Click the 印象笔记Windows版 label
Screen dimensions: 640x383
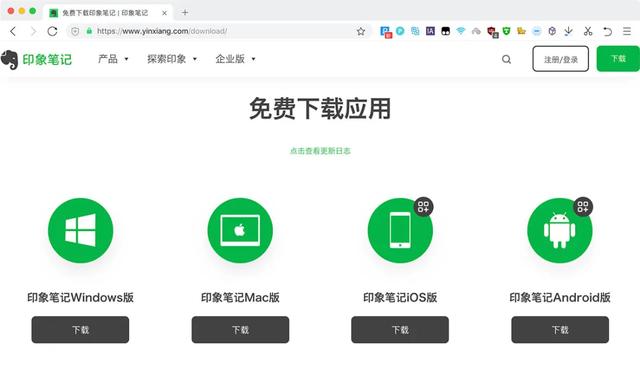point(80,298)
